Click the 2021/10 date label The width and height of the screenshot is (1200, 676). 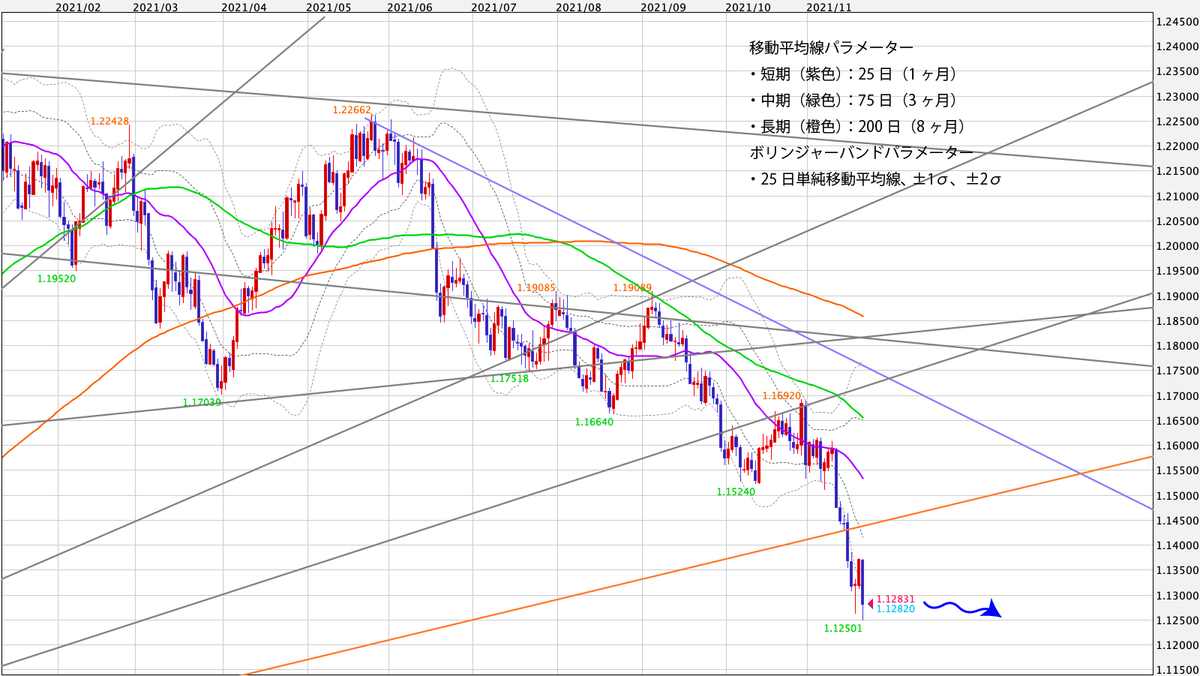pos(749,7)
